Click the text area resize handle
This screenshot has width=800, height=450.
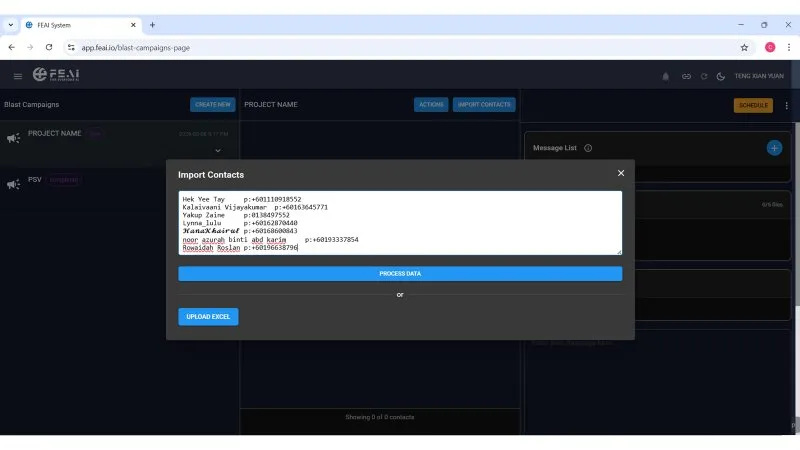pos(619,252)
